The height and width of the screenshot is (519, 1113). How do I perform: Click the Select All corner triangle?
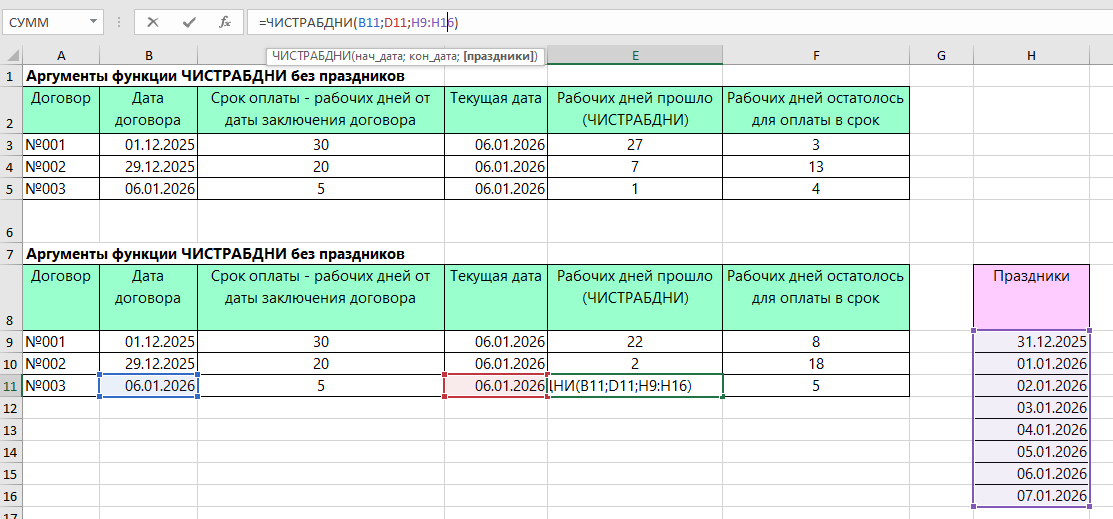[11, 56]
